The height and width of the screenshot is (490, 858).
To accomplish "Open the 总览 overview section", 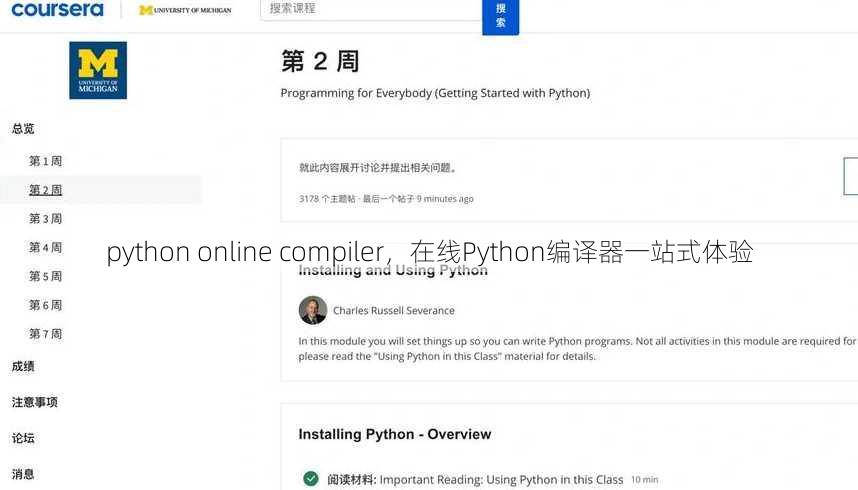I will [23, 129].
